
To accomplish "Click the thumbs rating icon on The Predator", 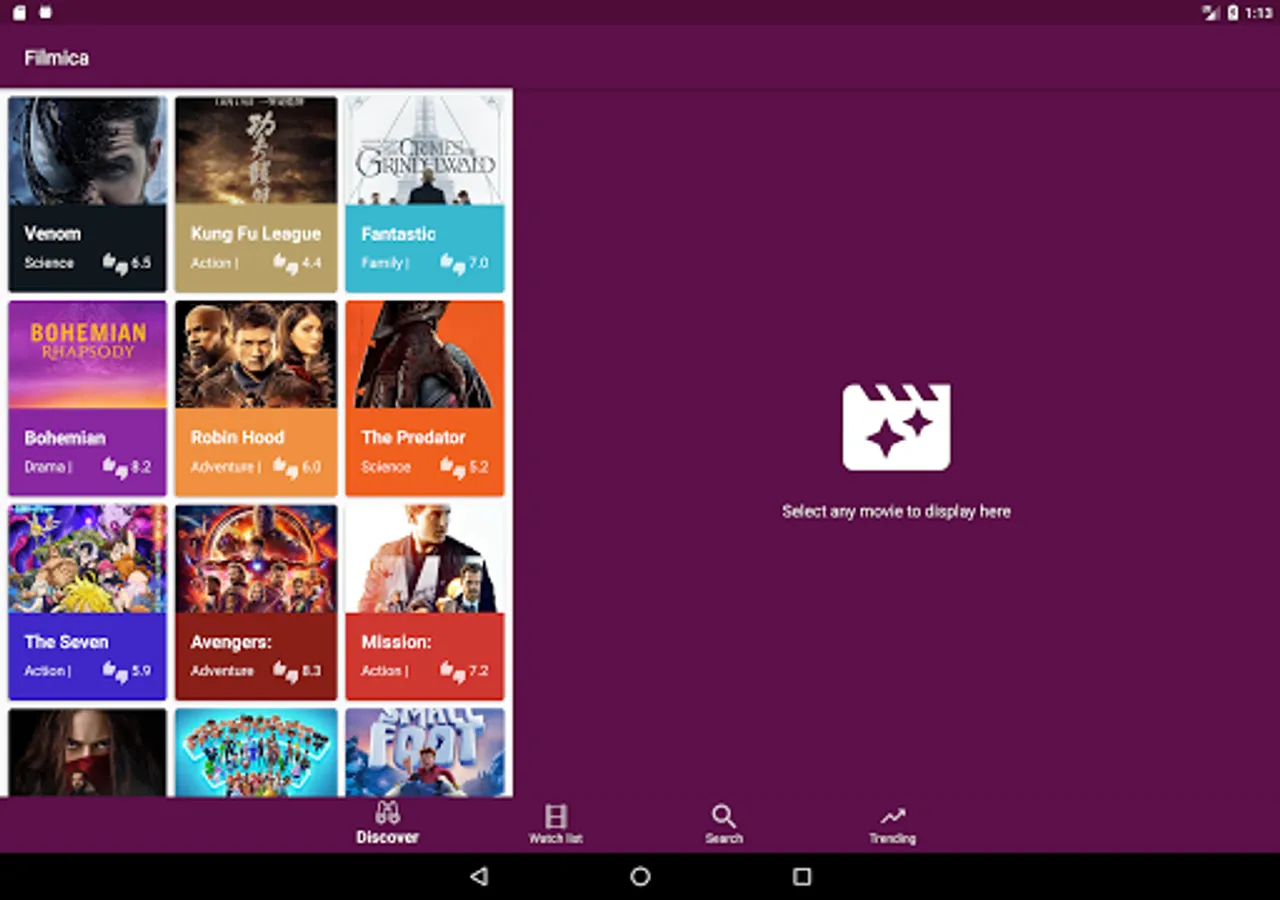I will click(x=453, y=467).
